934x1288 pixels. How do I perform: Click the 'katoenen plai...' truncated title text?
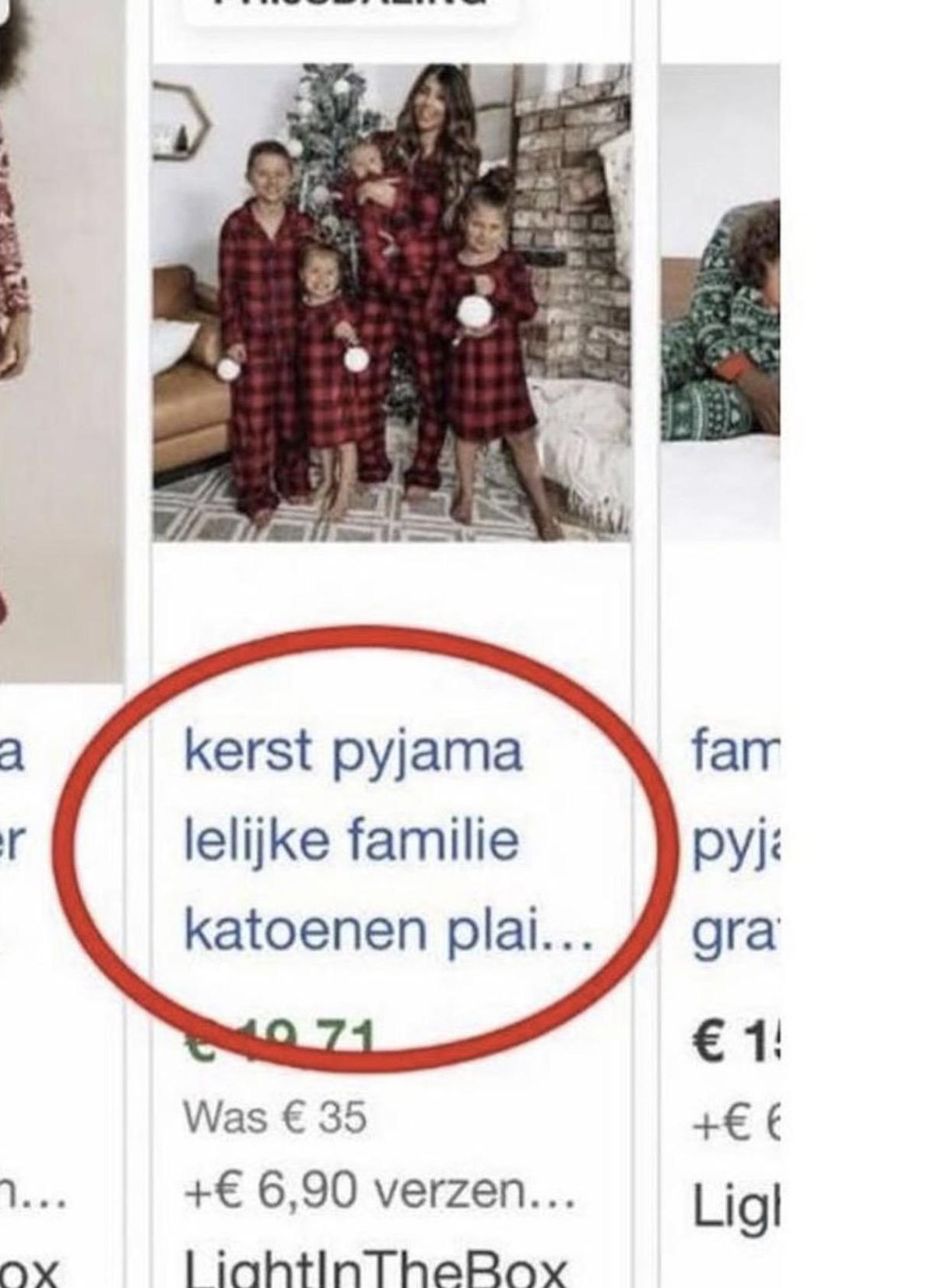click(388, 930)
